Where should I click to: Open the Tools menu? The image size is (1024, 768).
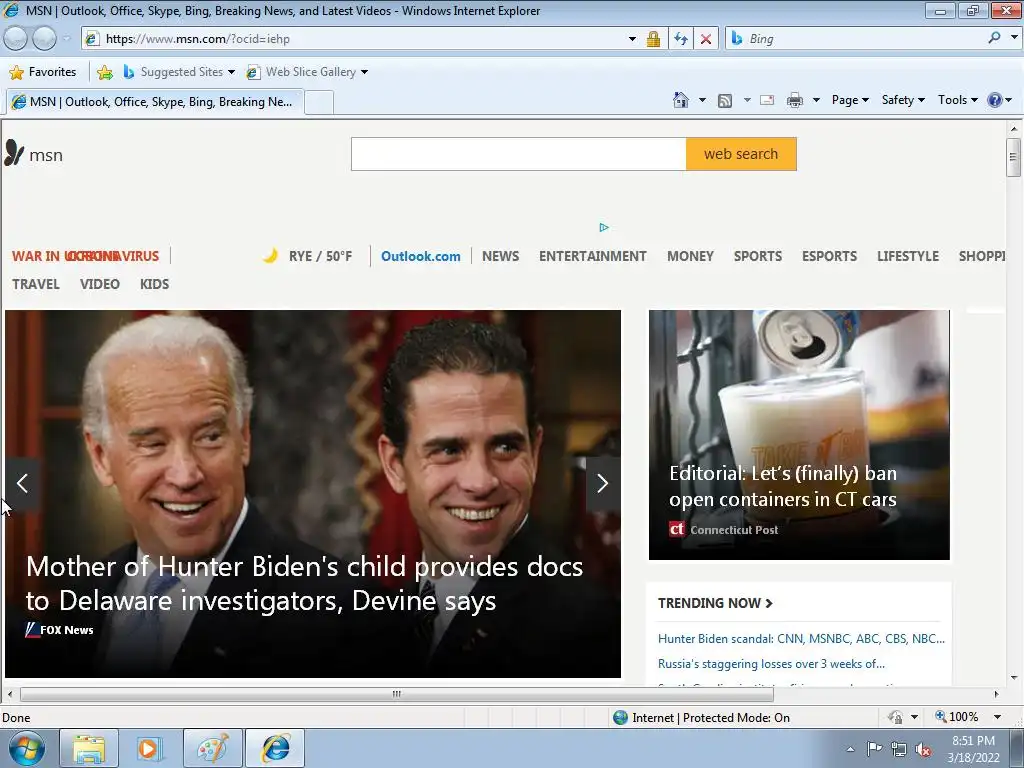click(957, 100)
